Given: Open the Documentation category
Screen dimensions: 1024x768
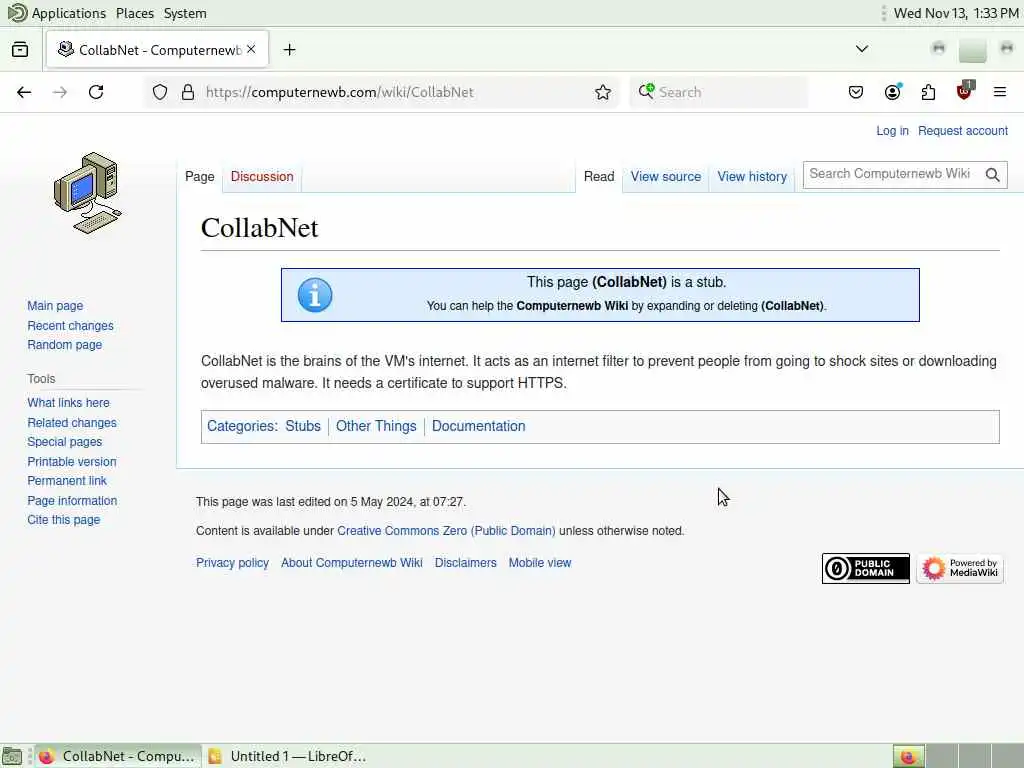Looking at the screenshot, I should pos(479,426).
